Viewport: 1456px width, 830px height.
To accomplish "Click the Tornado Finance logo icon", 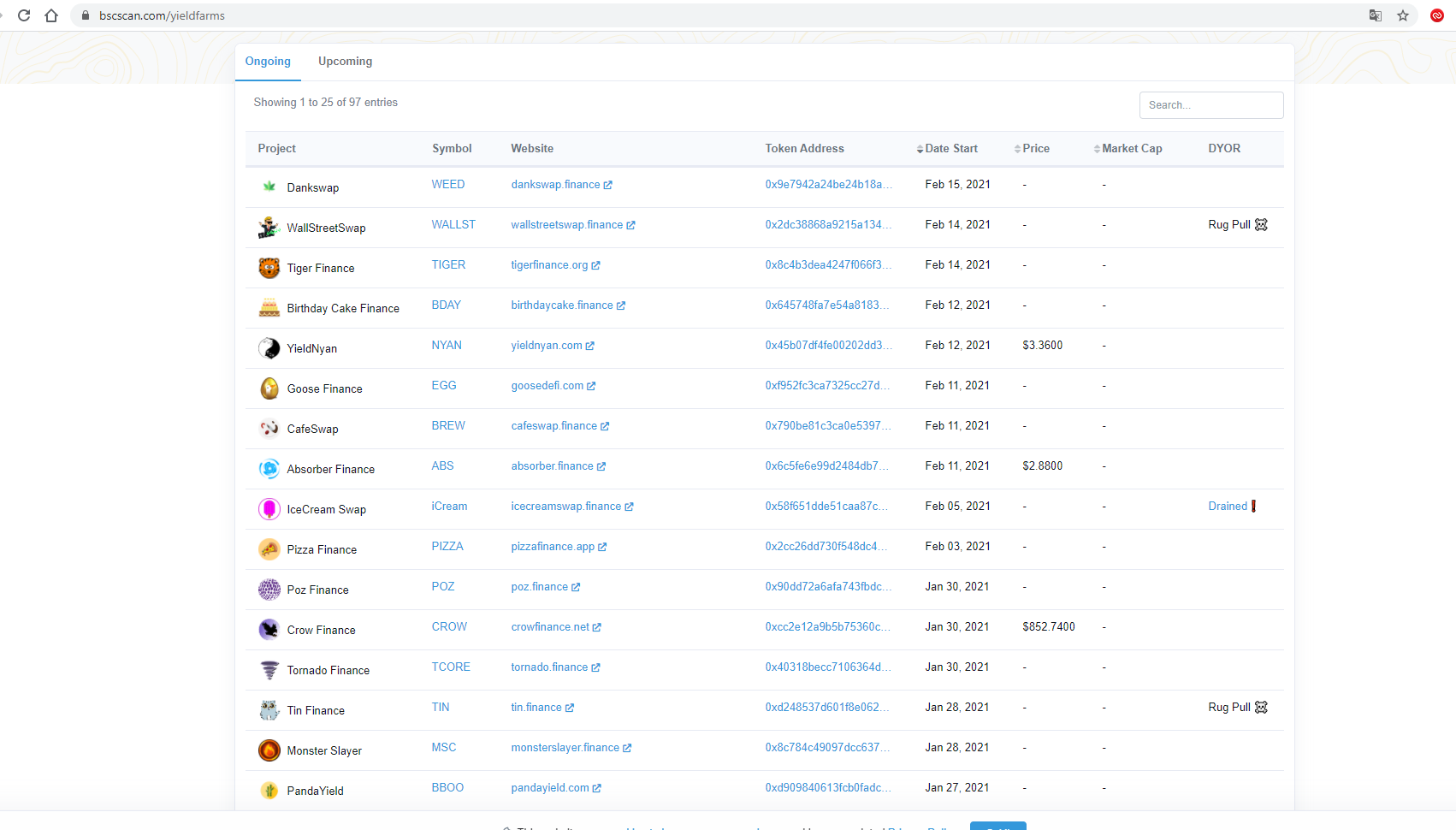I will [x=269, y=670].
